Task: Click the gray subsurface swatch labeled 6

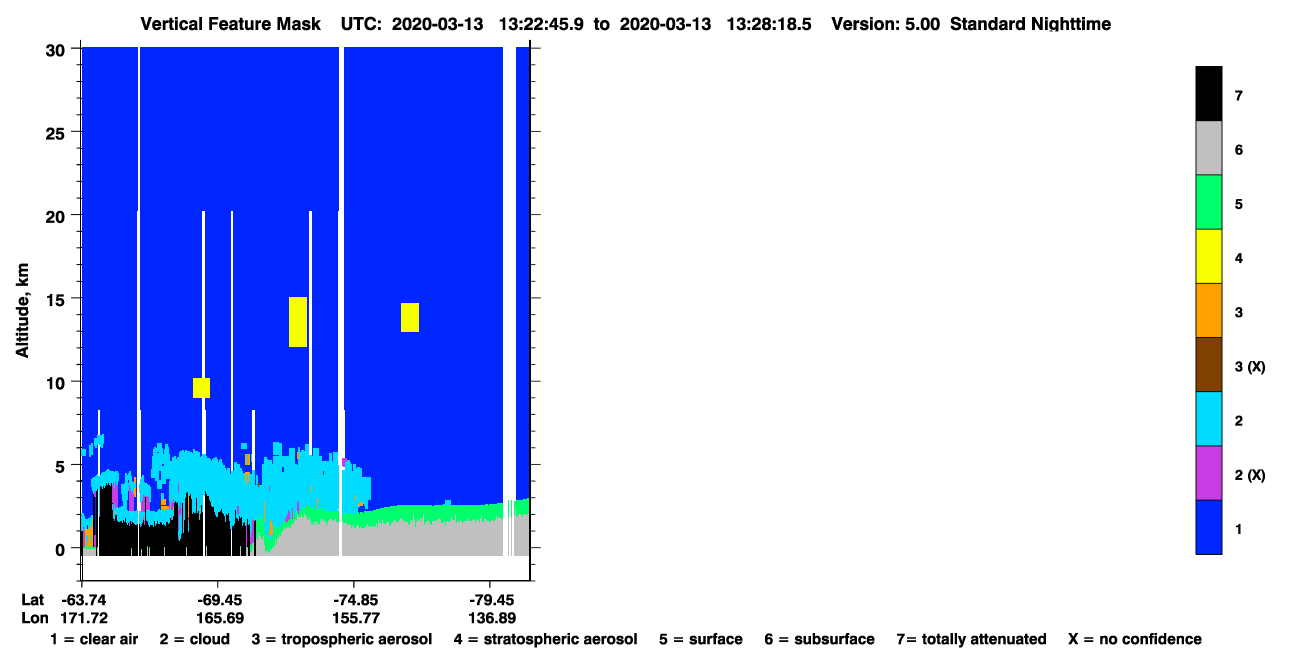Action: click(x=1208, y=148)
